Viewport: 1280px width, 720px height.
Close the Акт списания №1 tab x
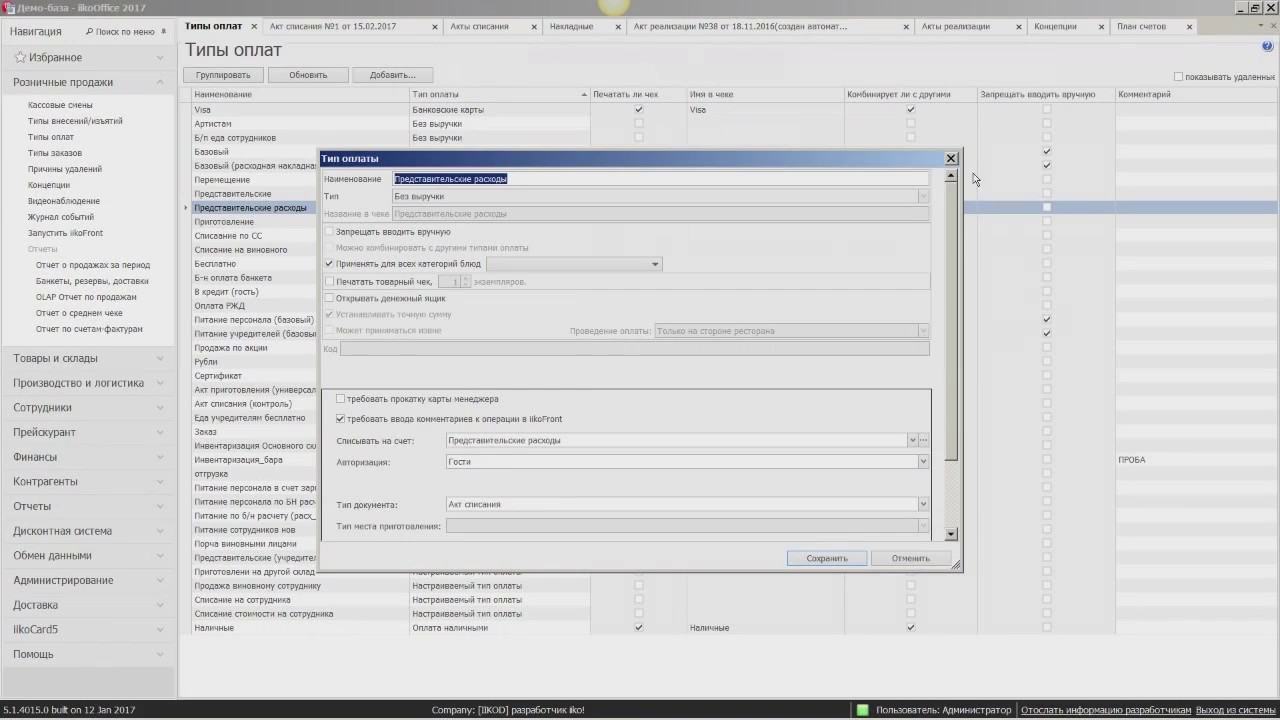click(x=435, y=27)
